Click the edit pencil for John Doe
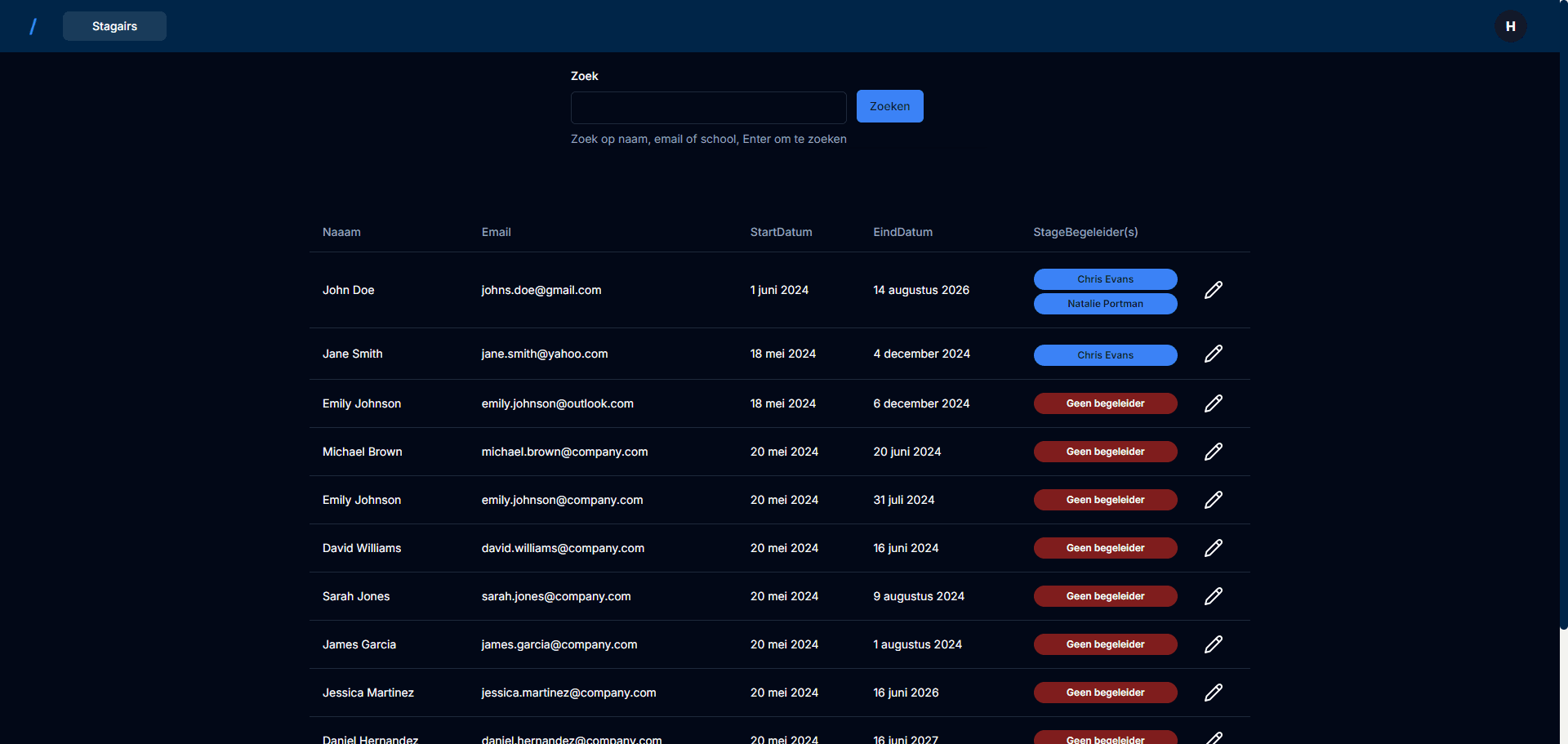 point(1213,290)
